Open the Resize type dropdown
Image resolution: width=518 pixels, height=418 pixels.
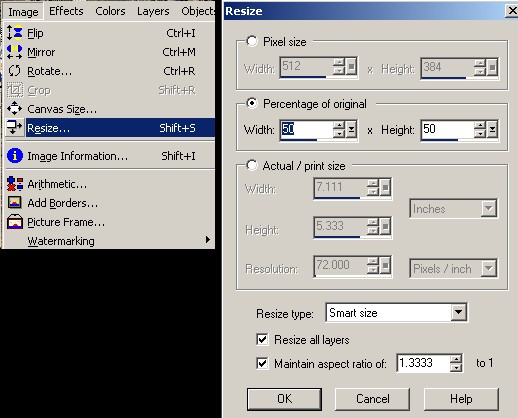(x=459, y=312)
